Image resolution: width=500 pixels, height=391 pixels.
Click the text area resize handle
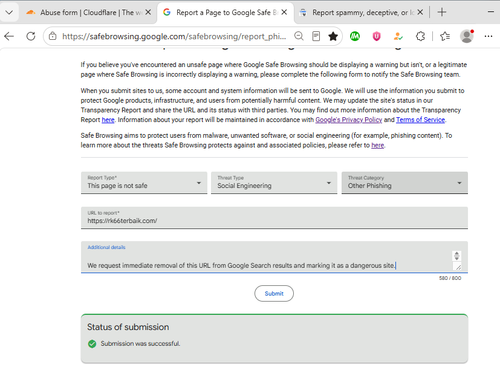click(x=458, y=267)
